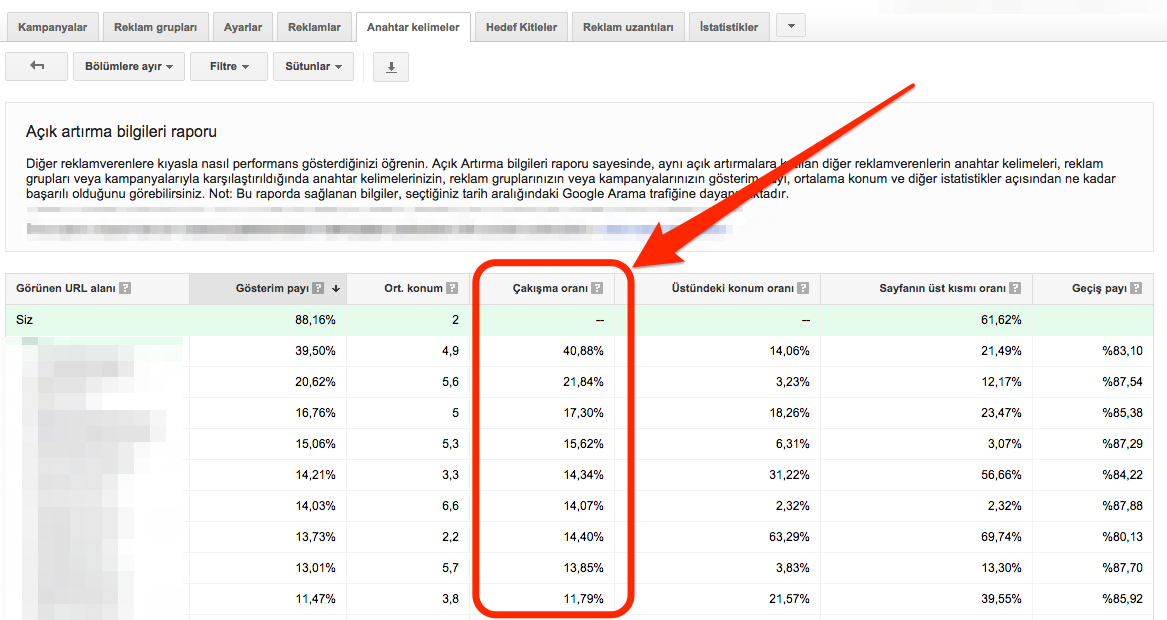Select the Anahtar kelimeler tab
The width and height of the screenshot is (1167, 620).
click(x=413, y=26)
